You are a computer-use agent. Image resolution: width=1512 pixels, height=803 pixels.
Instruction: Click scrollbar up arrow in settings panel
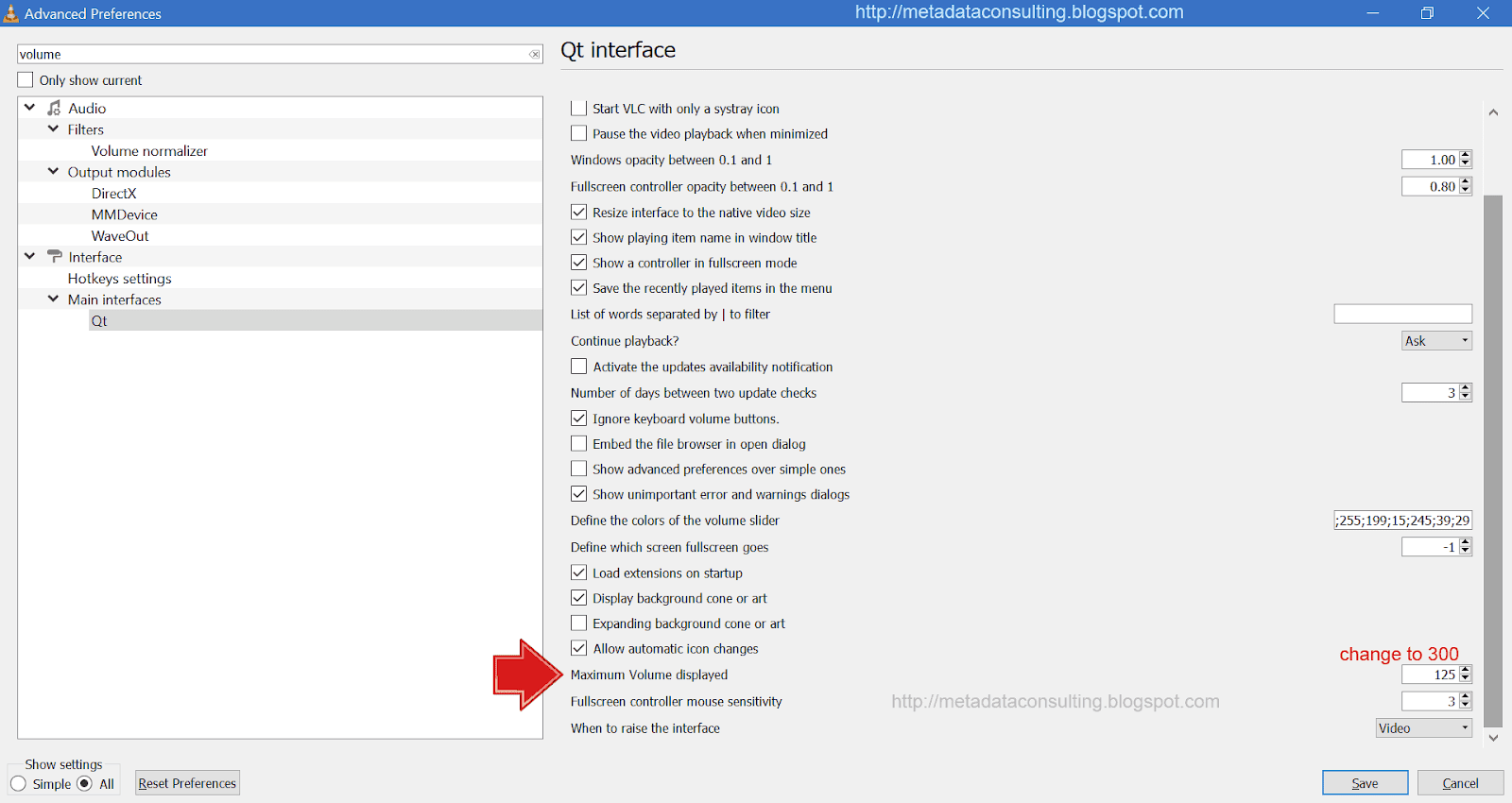point(1493,112)
